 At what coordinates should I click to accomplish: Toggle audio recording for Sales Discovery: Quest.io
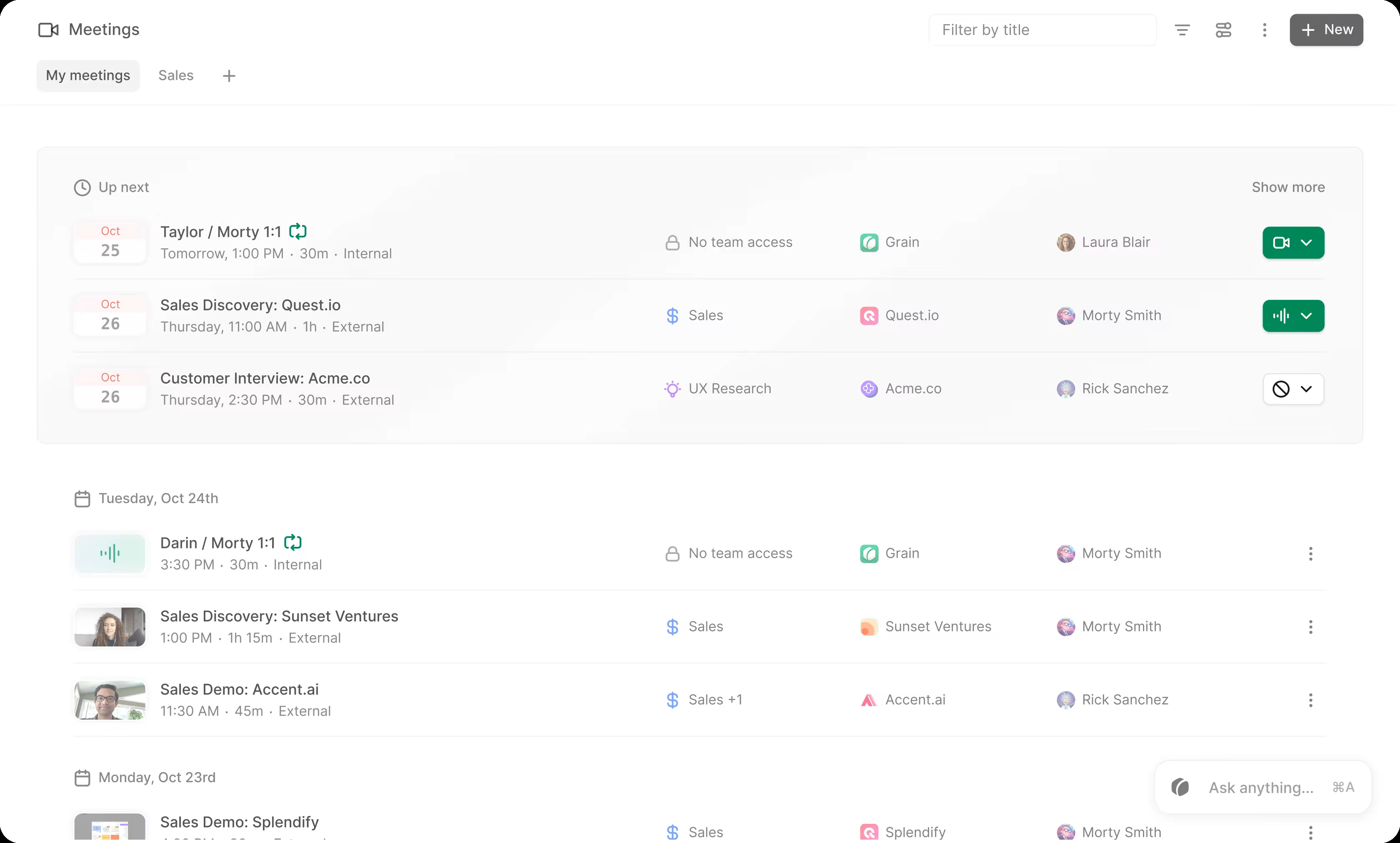1281,317
